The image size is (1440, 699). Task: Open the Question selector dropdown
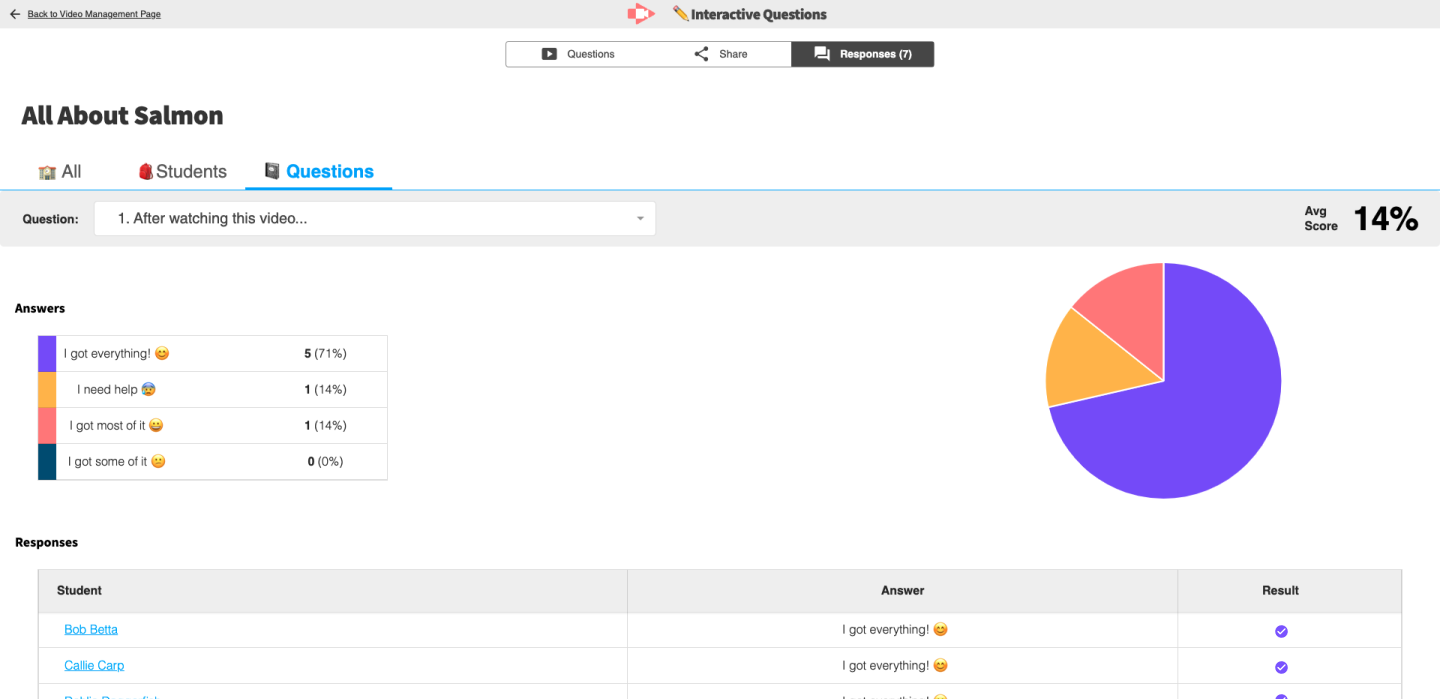(375, 218)
